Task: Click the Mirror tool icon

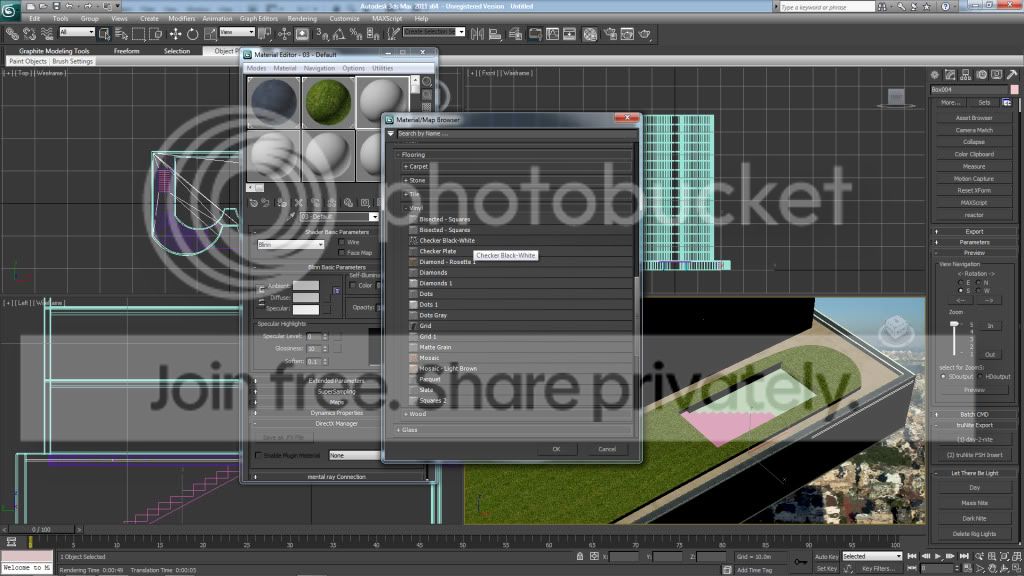Action: [x=477, y=34]
